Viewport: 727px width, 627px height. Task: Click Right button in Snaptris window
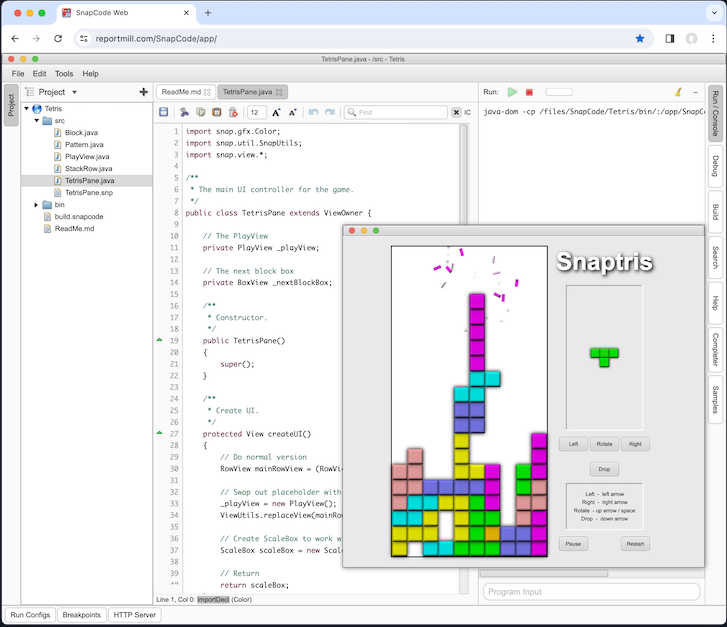[635, 444]
